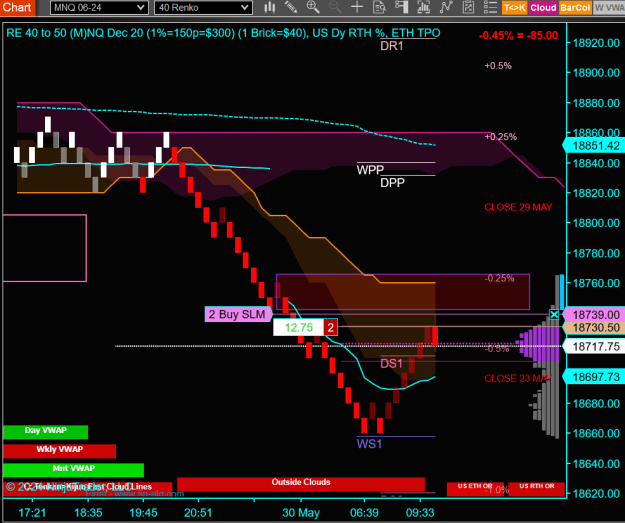This screenshot has width=625, height=523.
Task: Click the 18640.00 price axis label
Action: (596, 464)
